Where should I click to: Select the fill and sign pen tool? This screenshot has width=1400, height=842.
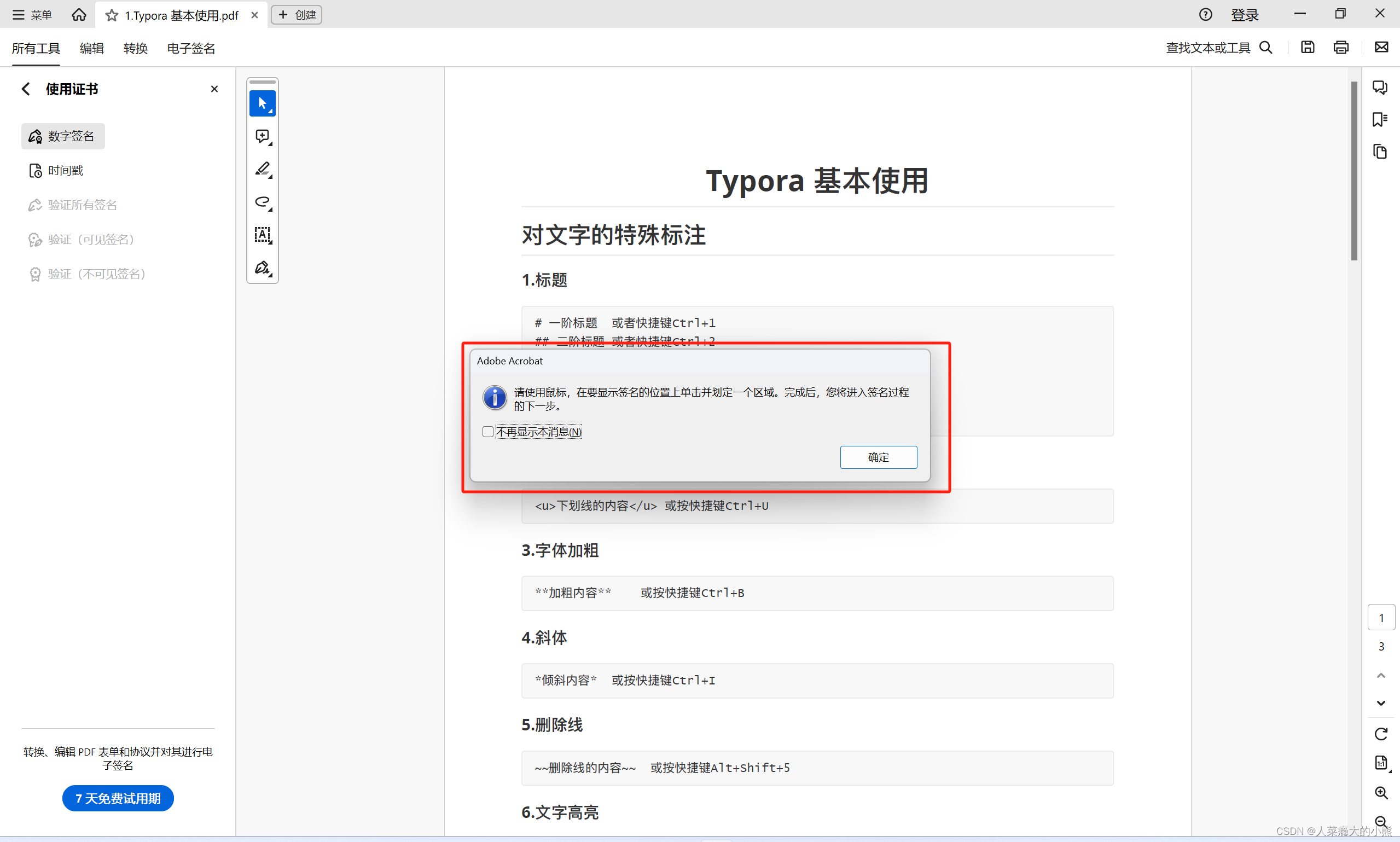262,268
